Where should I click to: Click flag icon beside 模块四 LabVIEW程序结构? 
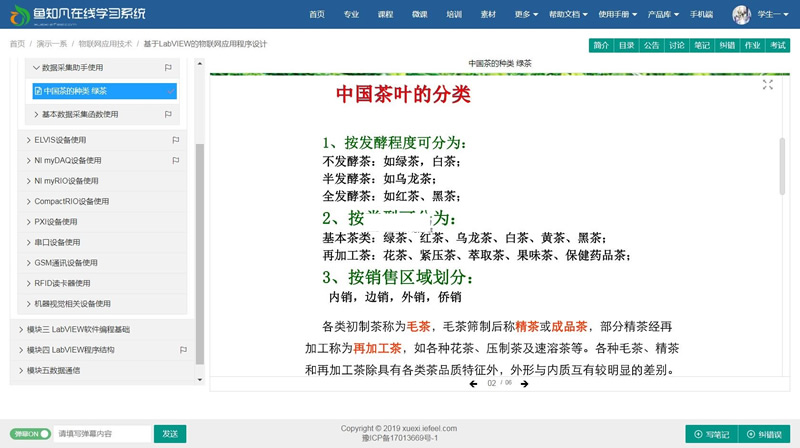point(183,350)
